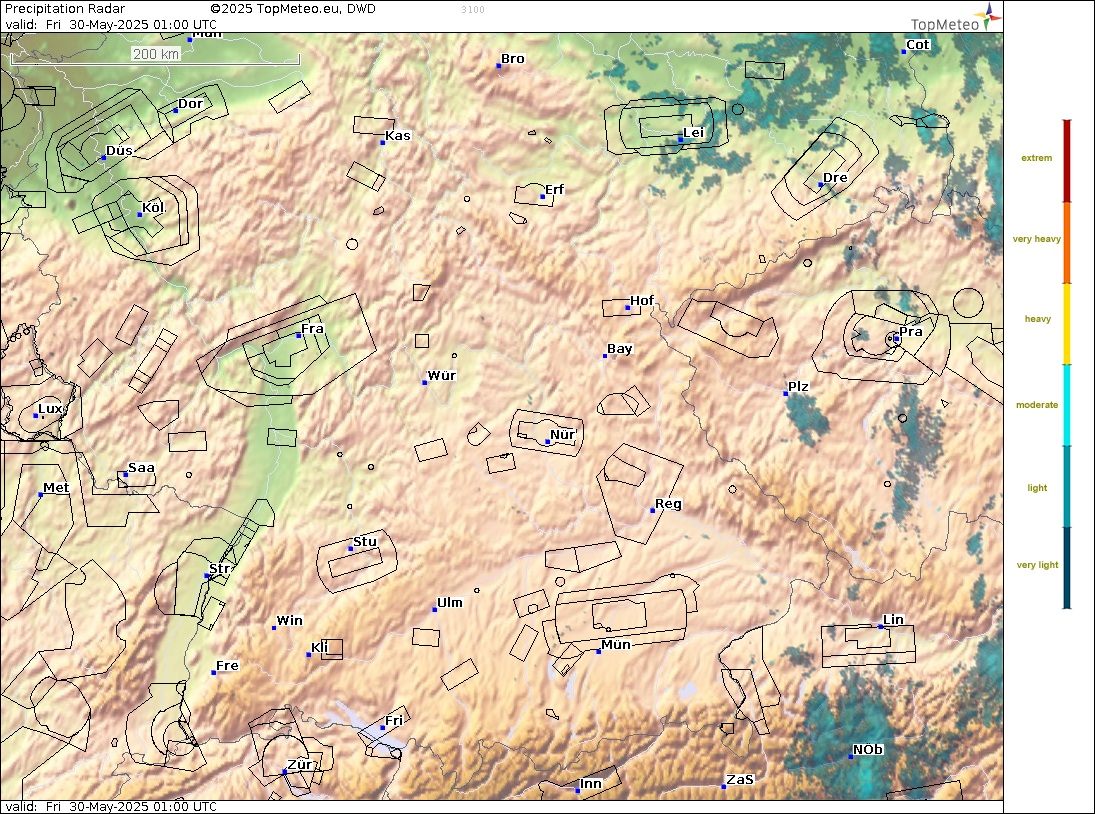Screen dimensions: 1095x814
Task: Click the 'Lux' city label
Action: 50,408
